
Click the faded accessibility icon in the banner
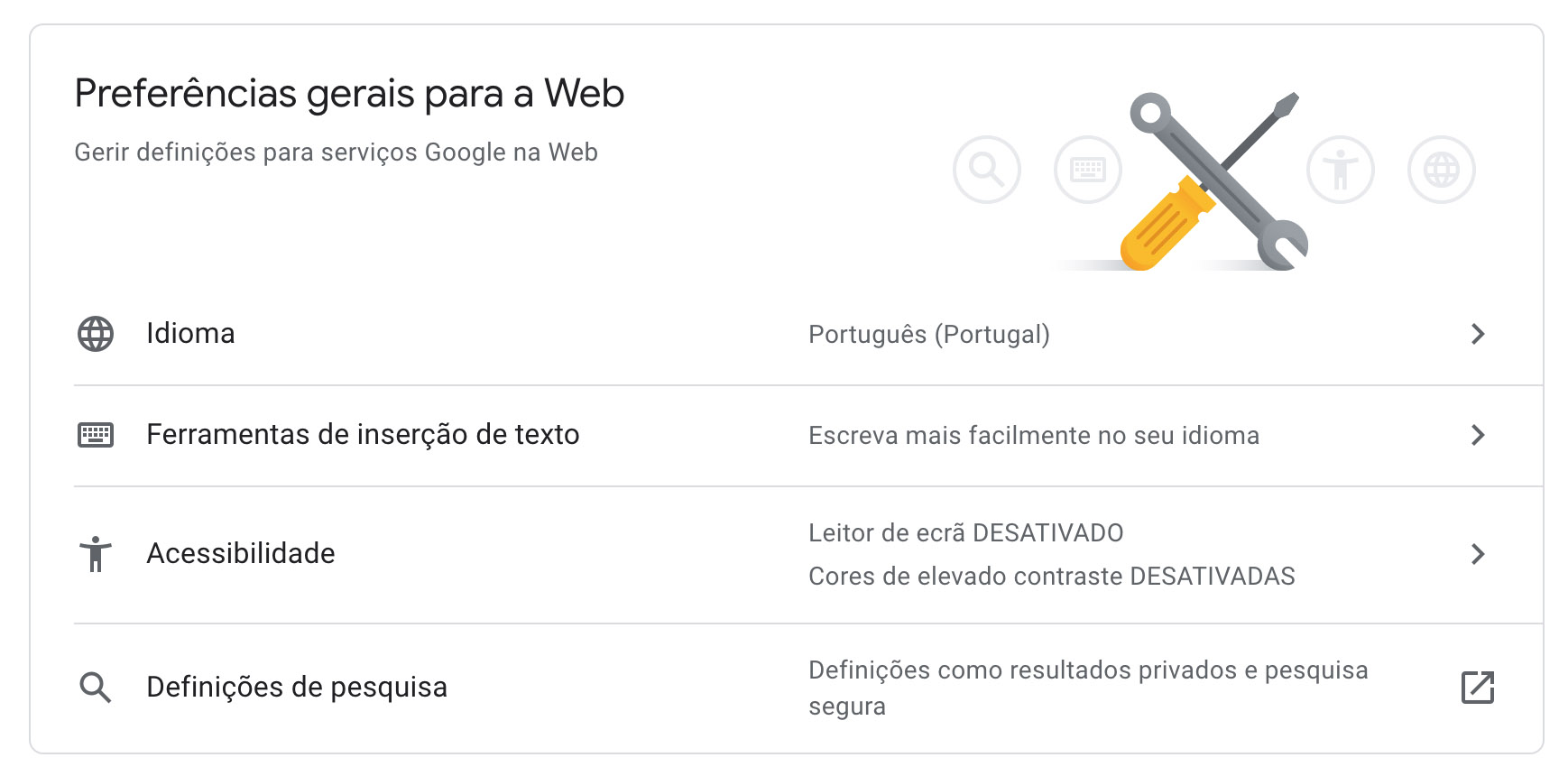[1341, 170]
